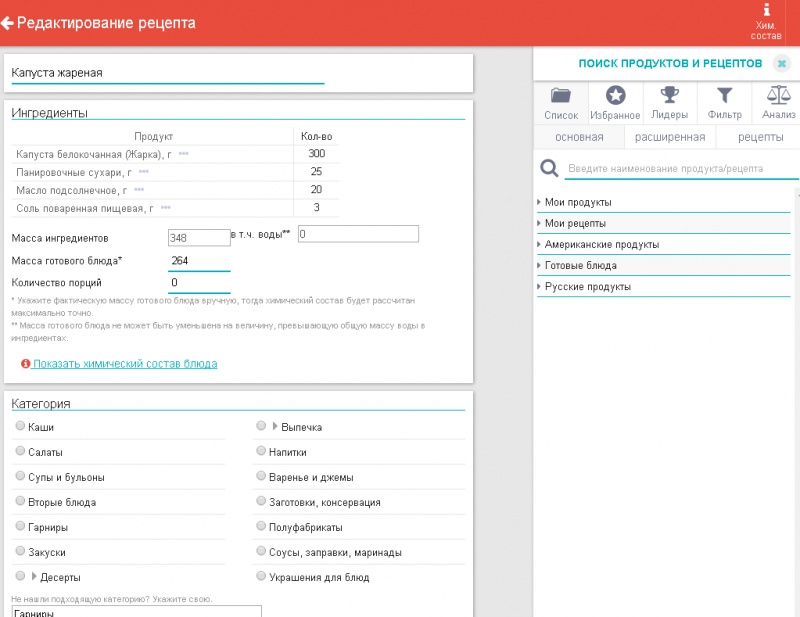Edit quantity 3 for Соль поваренная
This screenshot has width=800, height=617.
pos(316,207)
